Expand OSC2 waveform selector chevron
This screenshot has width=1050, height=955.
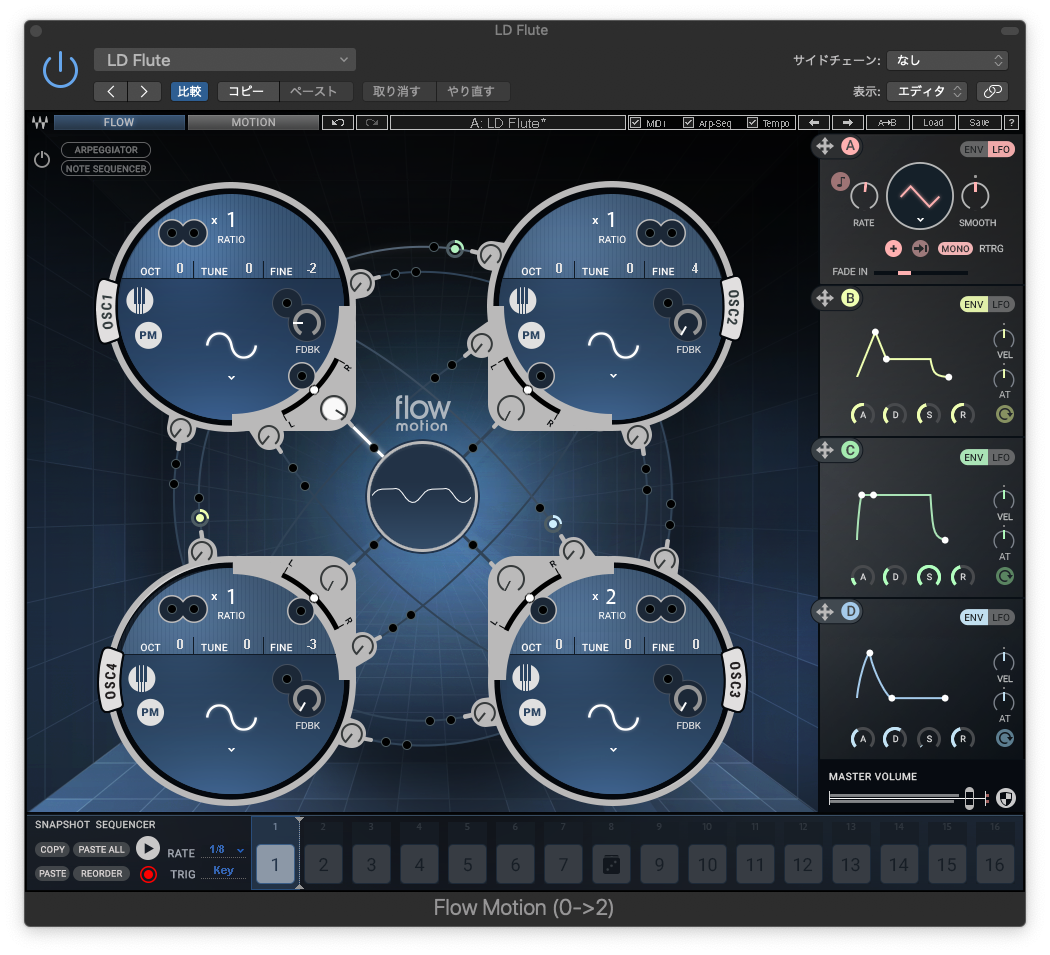tap(613, 376)
